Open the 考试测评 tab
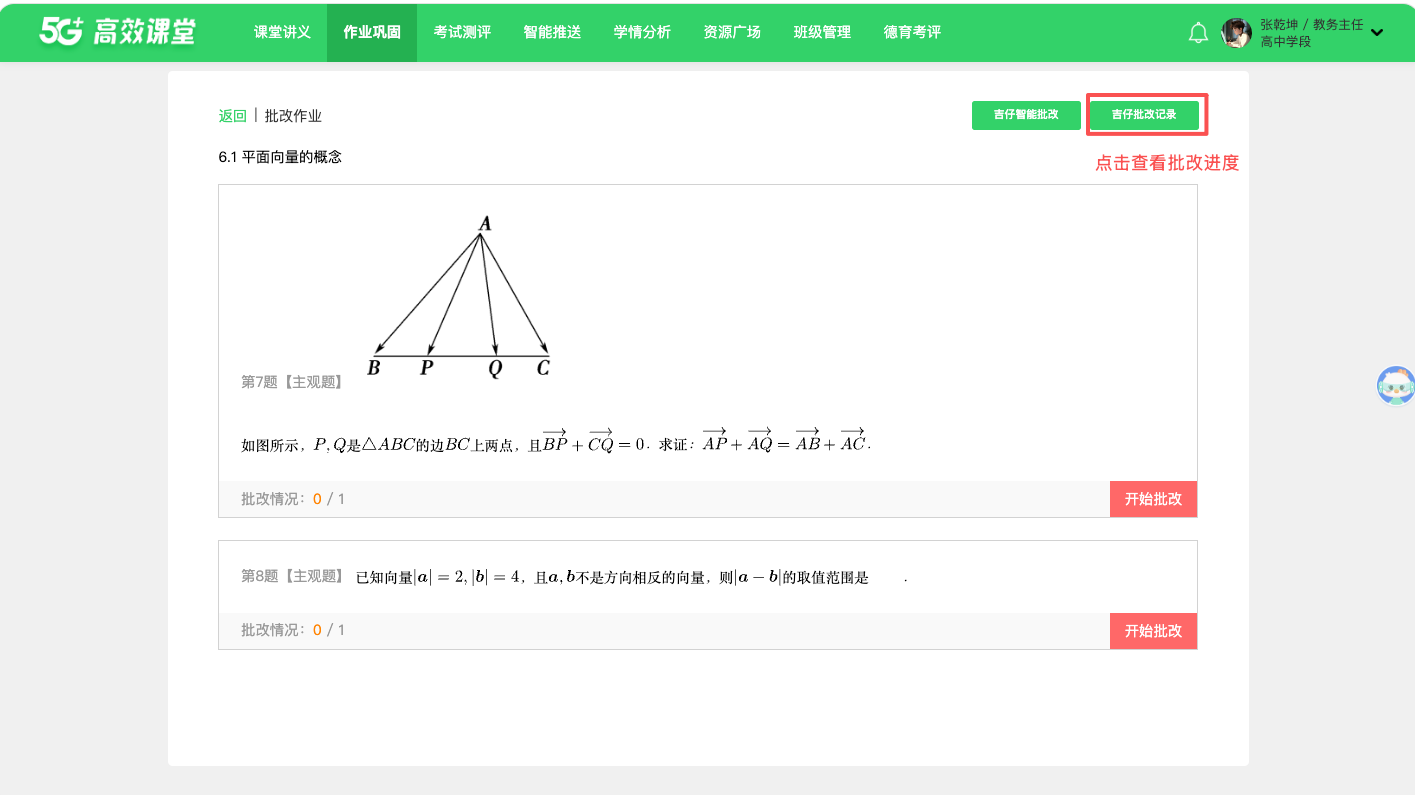The image size is (1415, 795). click(462, 32)
